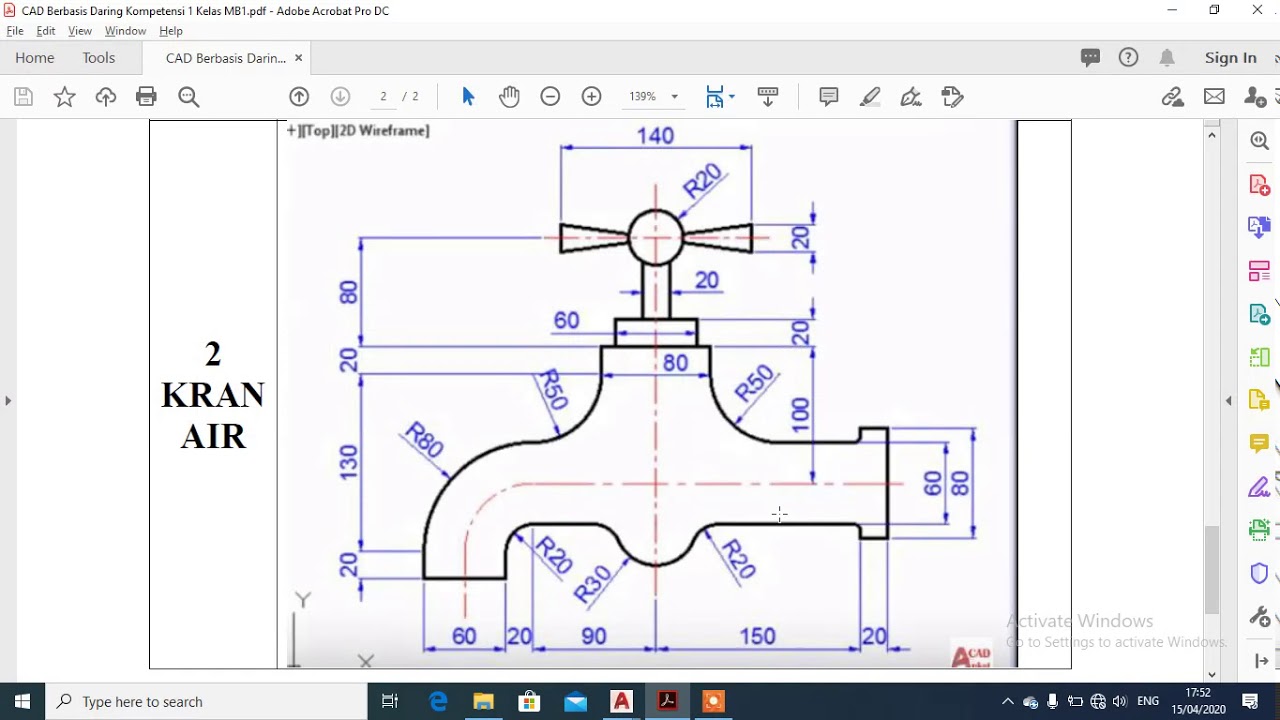The image size is (1280, 720).
Task: Zoom in with plus circle button
Action: pos(592,97)
